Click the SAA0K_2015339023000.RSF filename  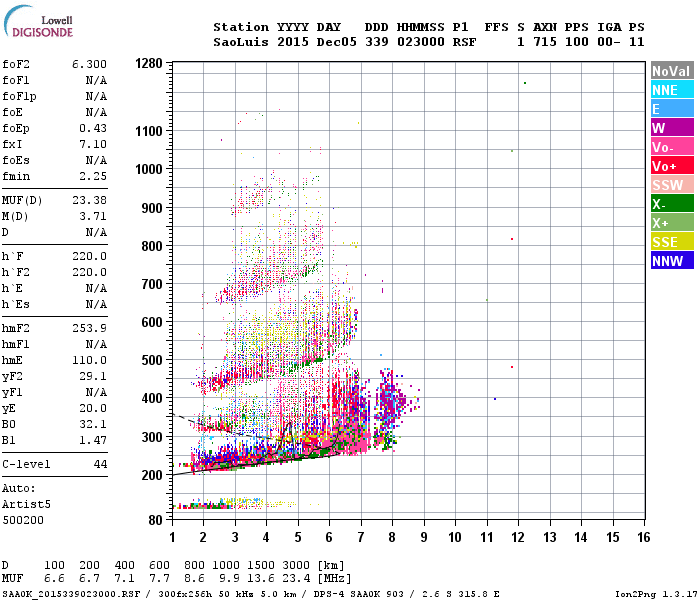point(71,594)
